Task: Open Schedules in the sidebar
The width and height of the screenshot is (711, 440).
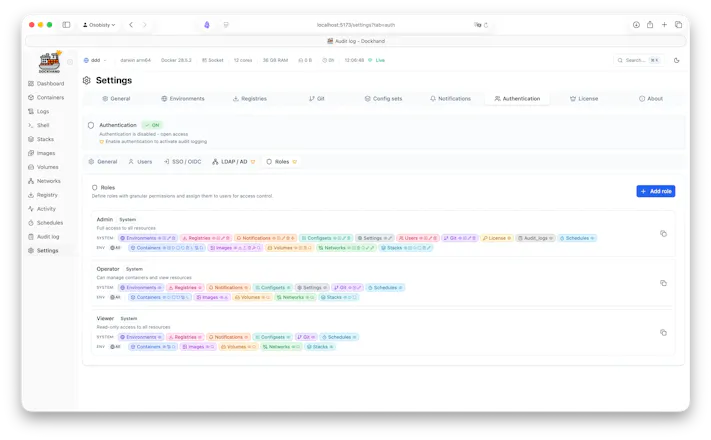Action: 45,223
